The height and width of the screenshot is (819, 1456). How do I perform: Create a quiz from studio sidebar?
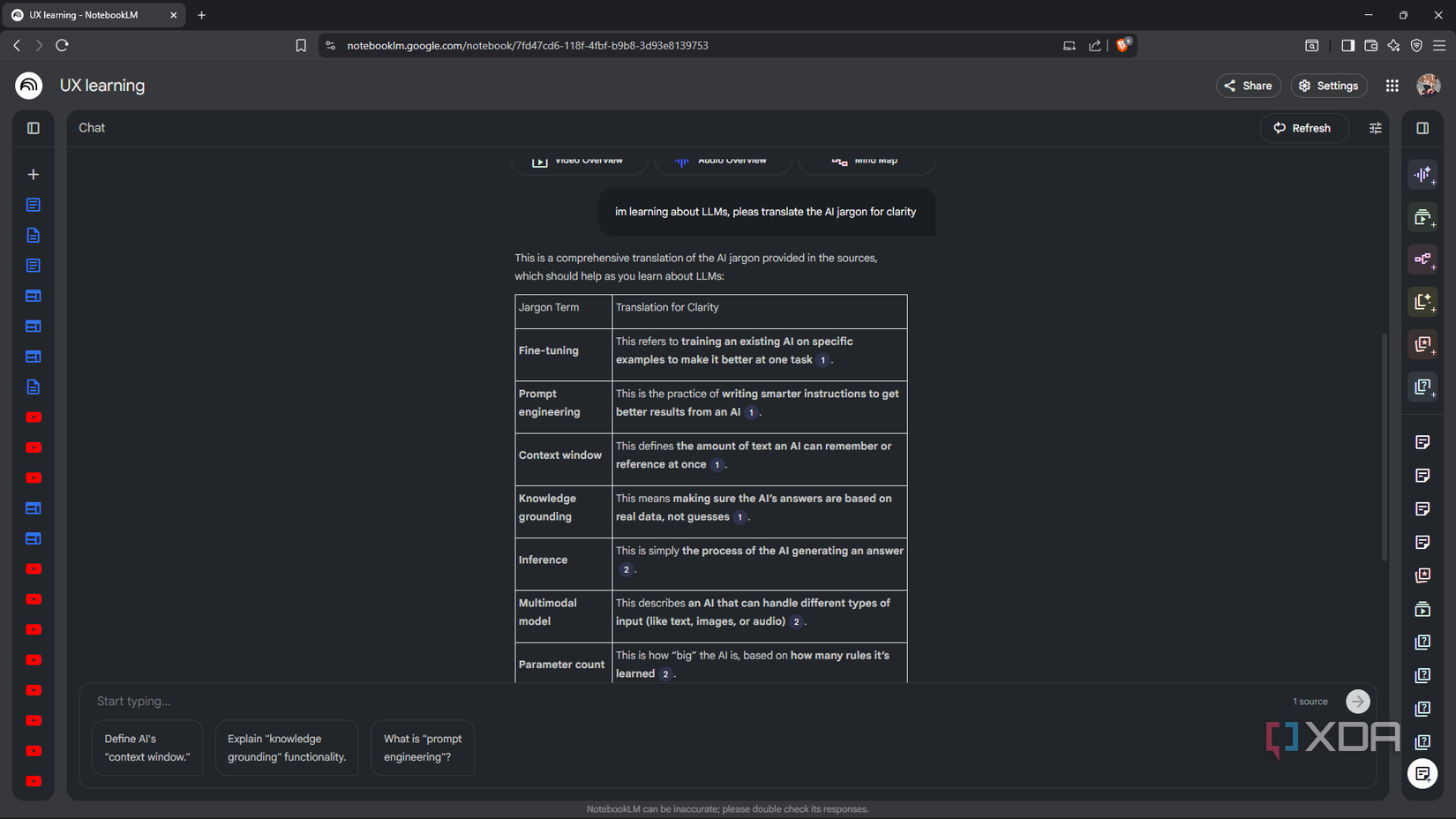click(1422, 387)
